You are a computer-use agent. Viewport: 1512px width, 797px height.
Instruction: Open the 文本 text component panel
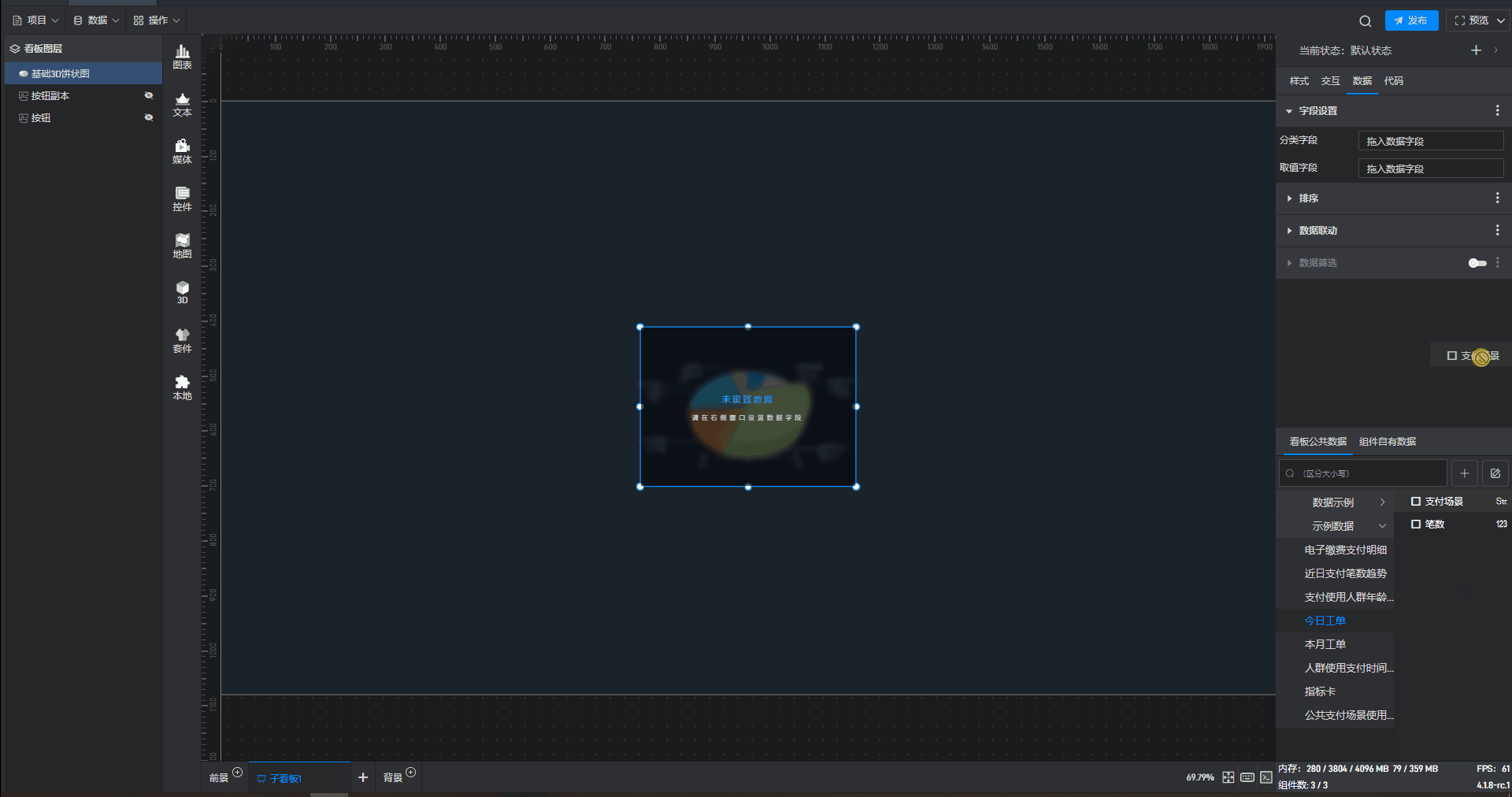(x=182, y=104)
